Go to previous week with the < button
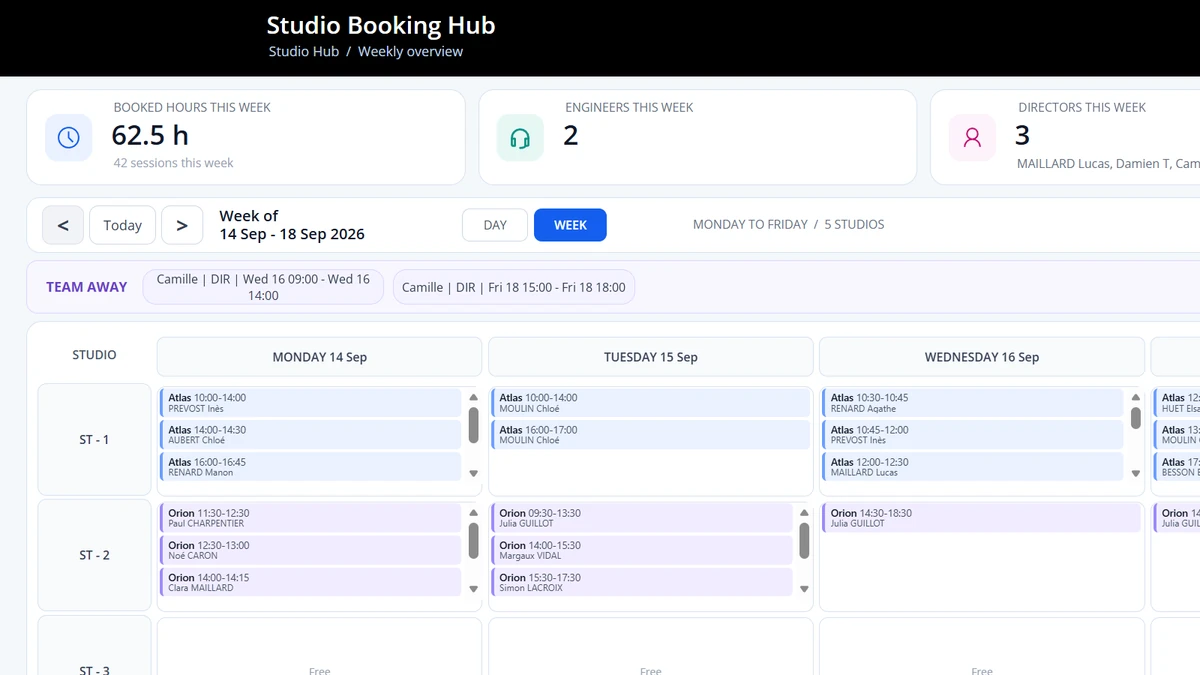This screenshot has width=1200, height=675. tap(63, 225)
